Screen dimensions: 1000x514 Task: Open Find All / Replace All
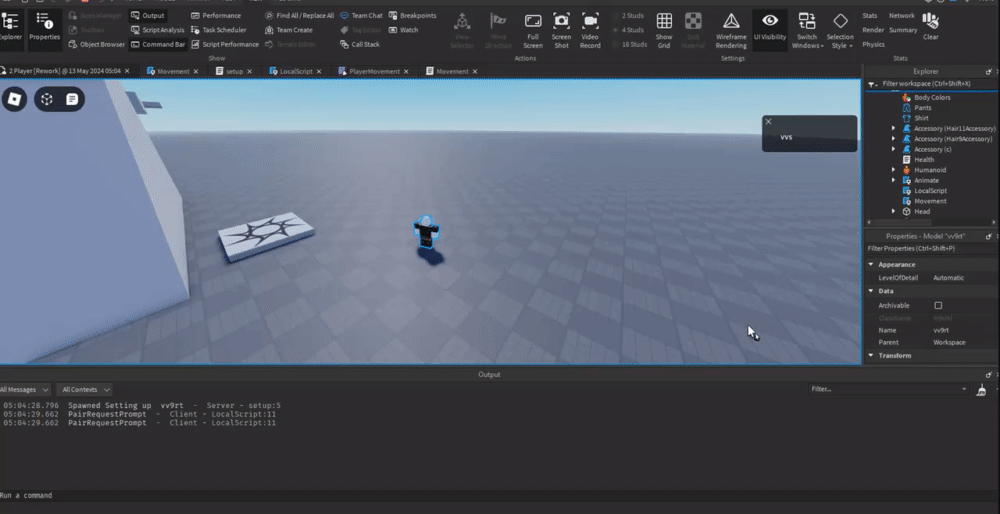click(299, 15)
